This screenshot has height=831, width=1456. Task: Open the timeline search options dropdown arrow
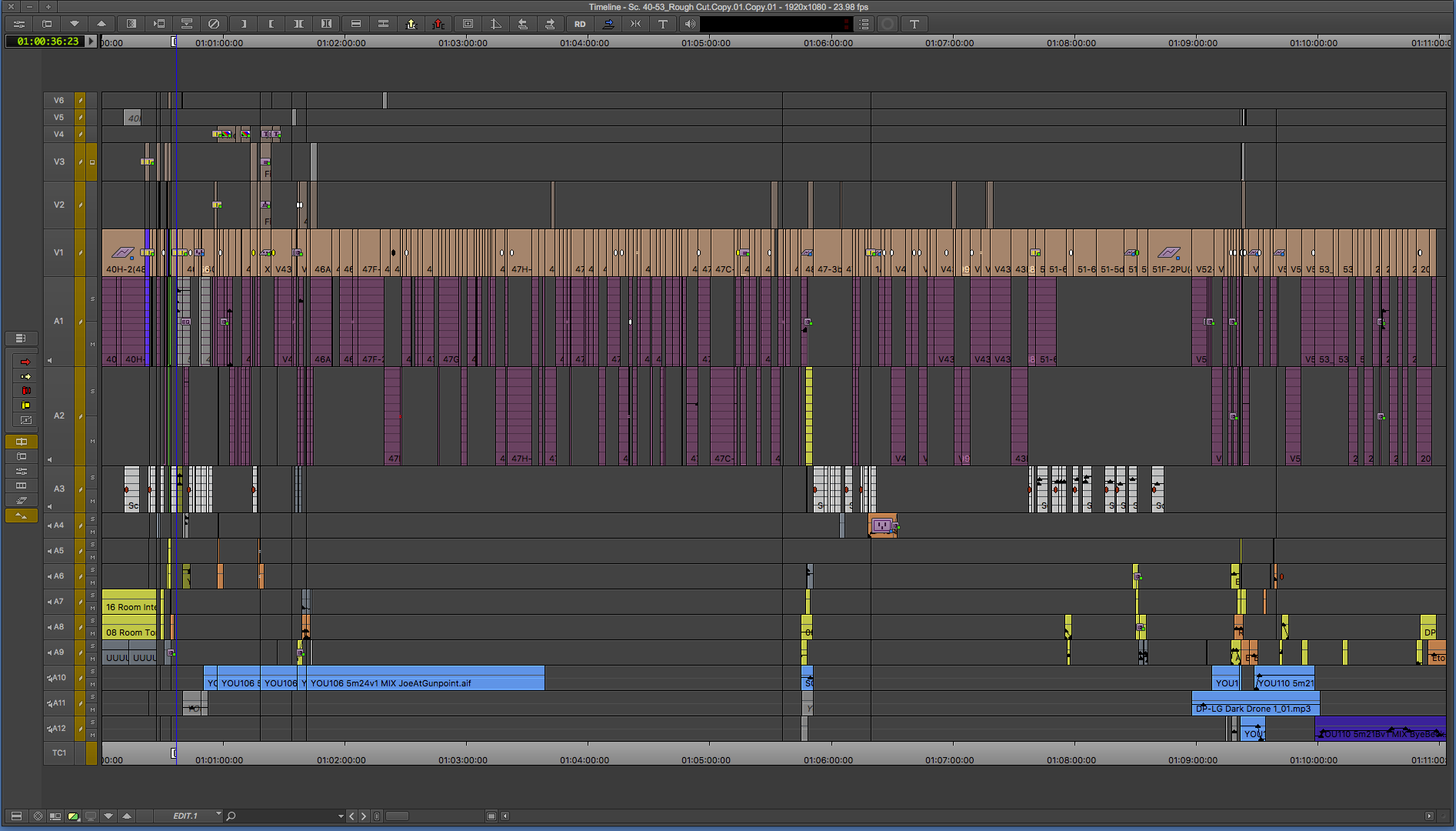click(341, 816)
